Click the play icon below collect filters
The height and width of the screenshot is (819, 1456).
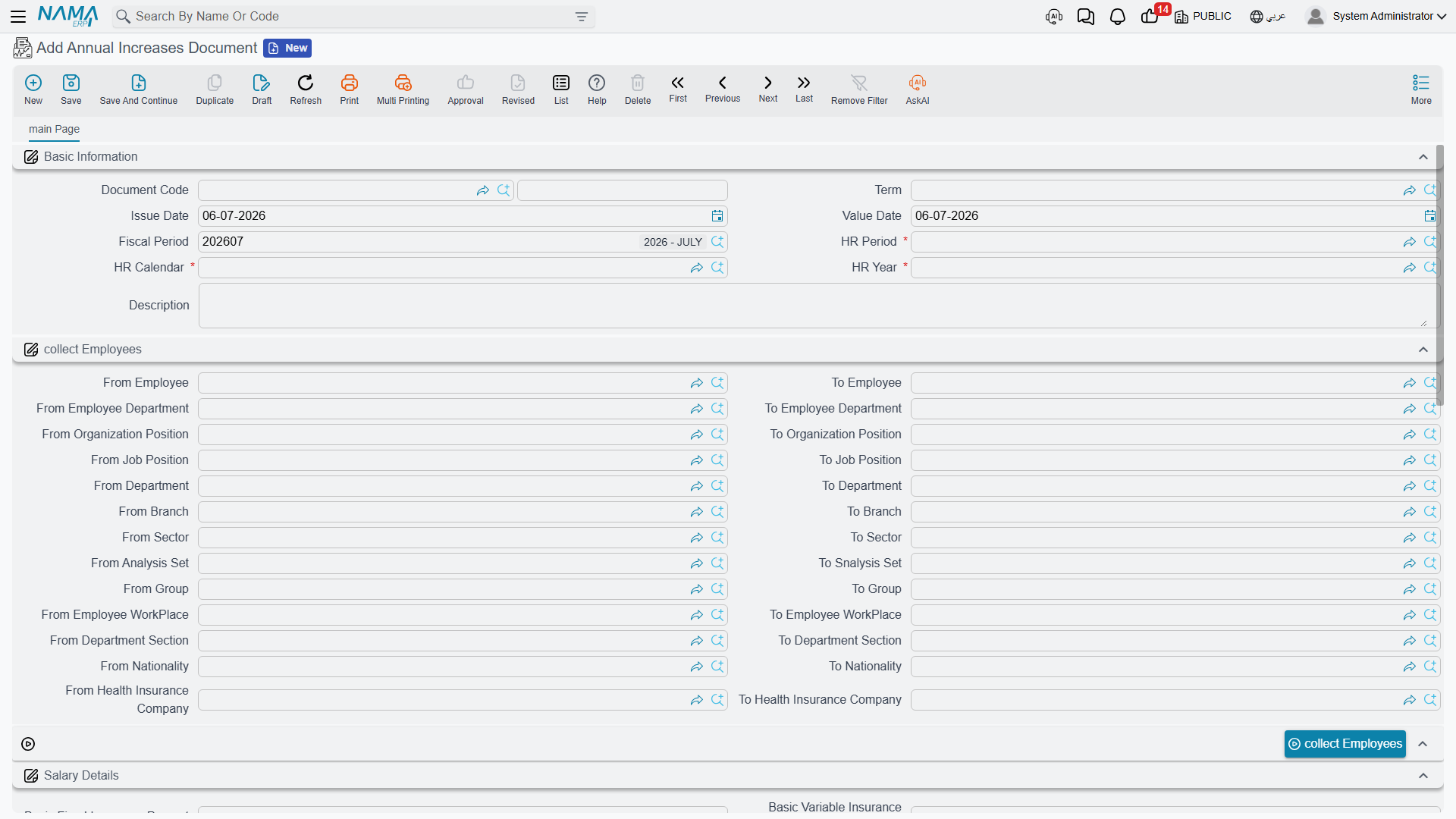[28, 744]
